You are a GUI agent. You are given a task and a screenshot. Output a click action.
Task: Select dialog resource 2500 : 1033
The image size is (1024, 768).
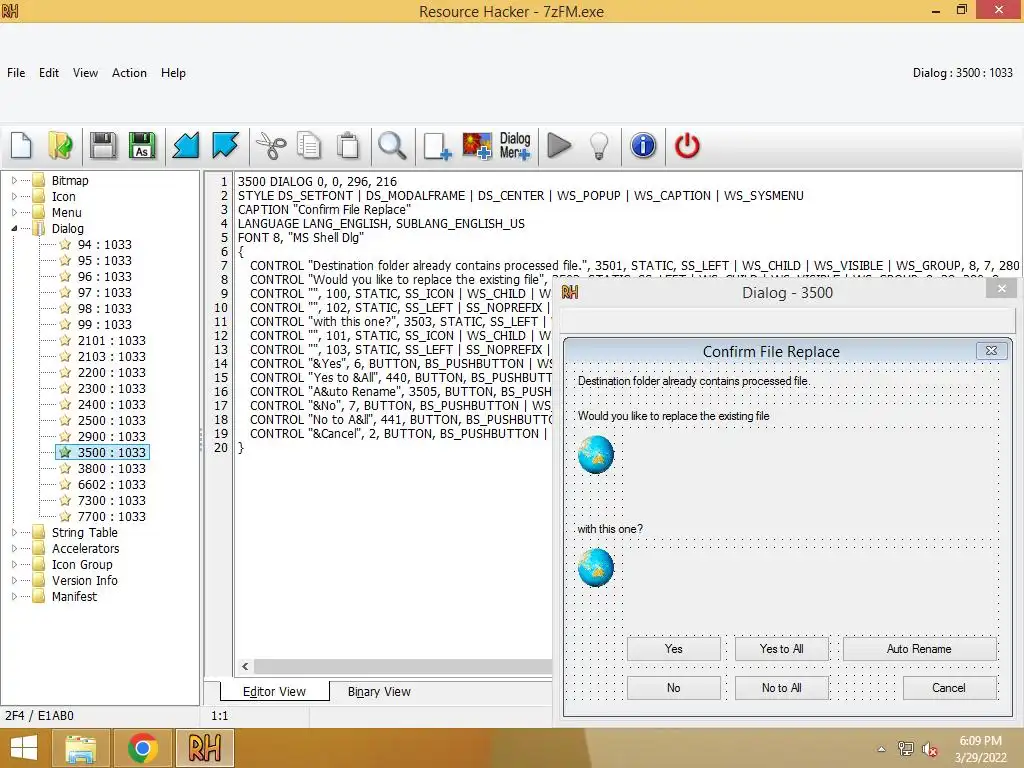click(x=112, y=421)
